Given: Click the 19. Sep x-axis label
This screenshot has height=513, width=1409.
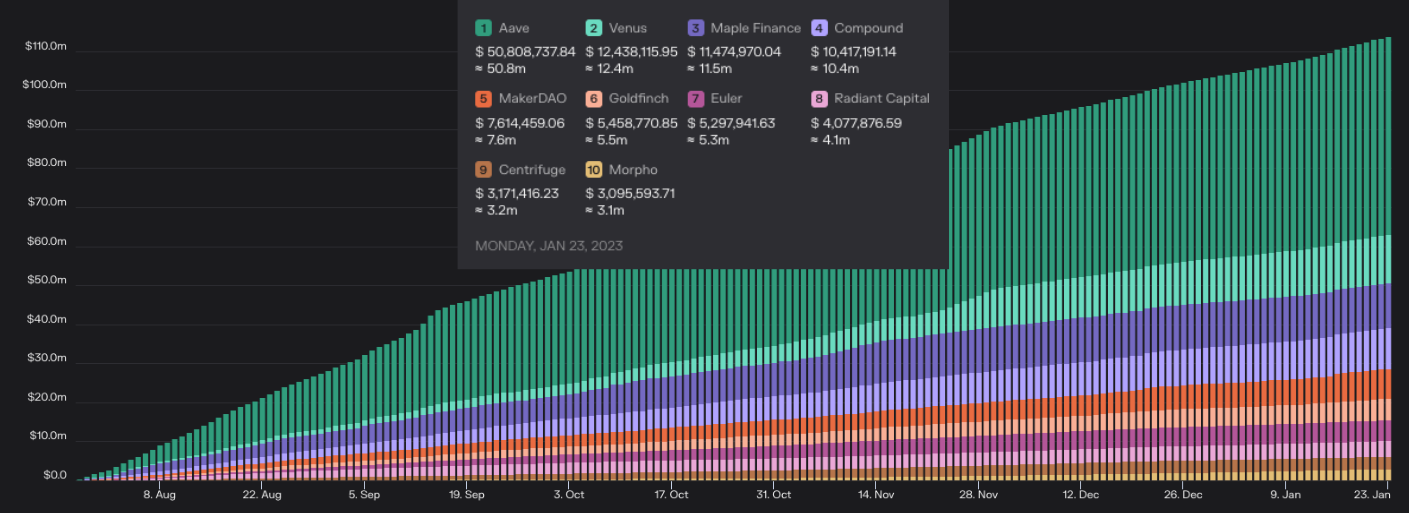Looking at the screenshot, I should pos(467,494).
